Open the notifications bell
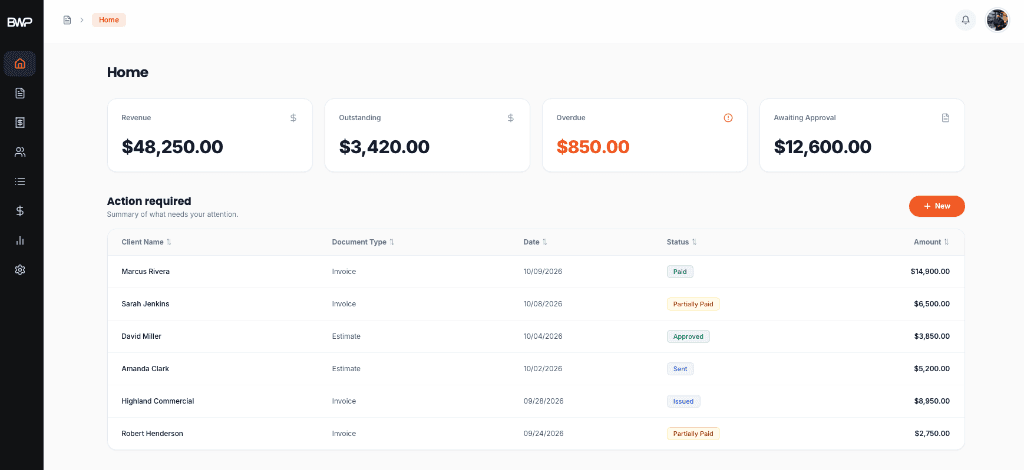The height and width of the screenshot is (470, 1024). tap(965, 20)
